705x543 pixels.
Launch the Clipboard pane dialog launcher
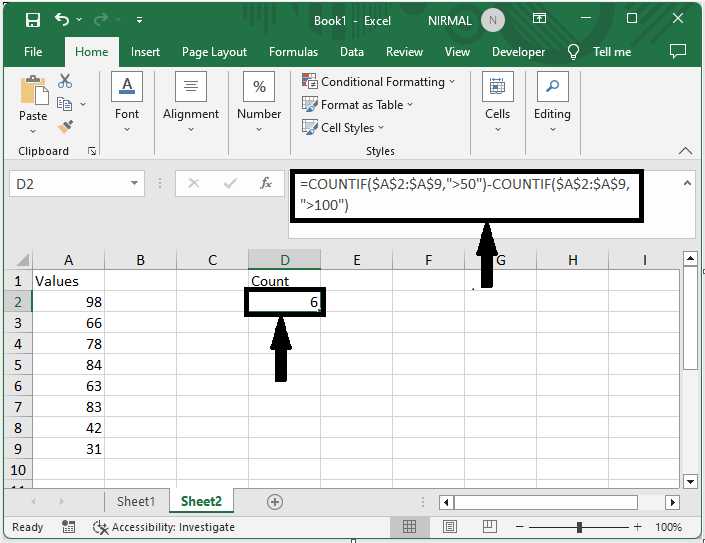click(92, 151)
